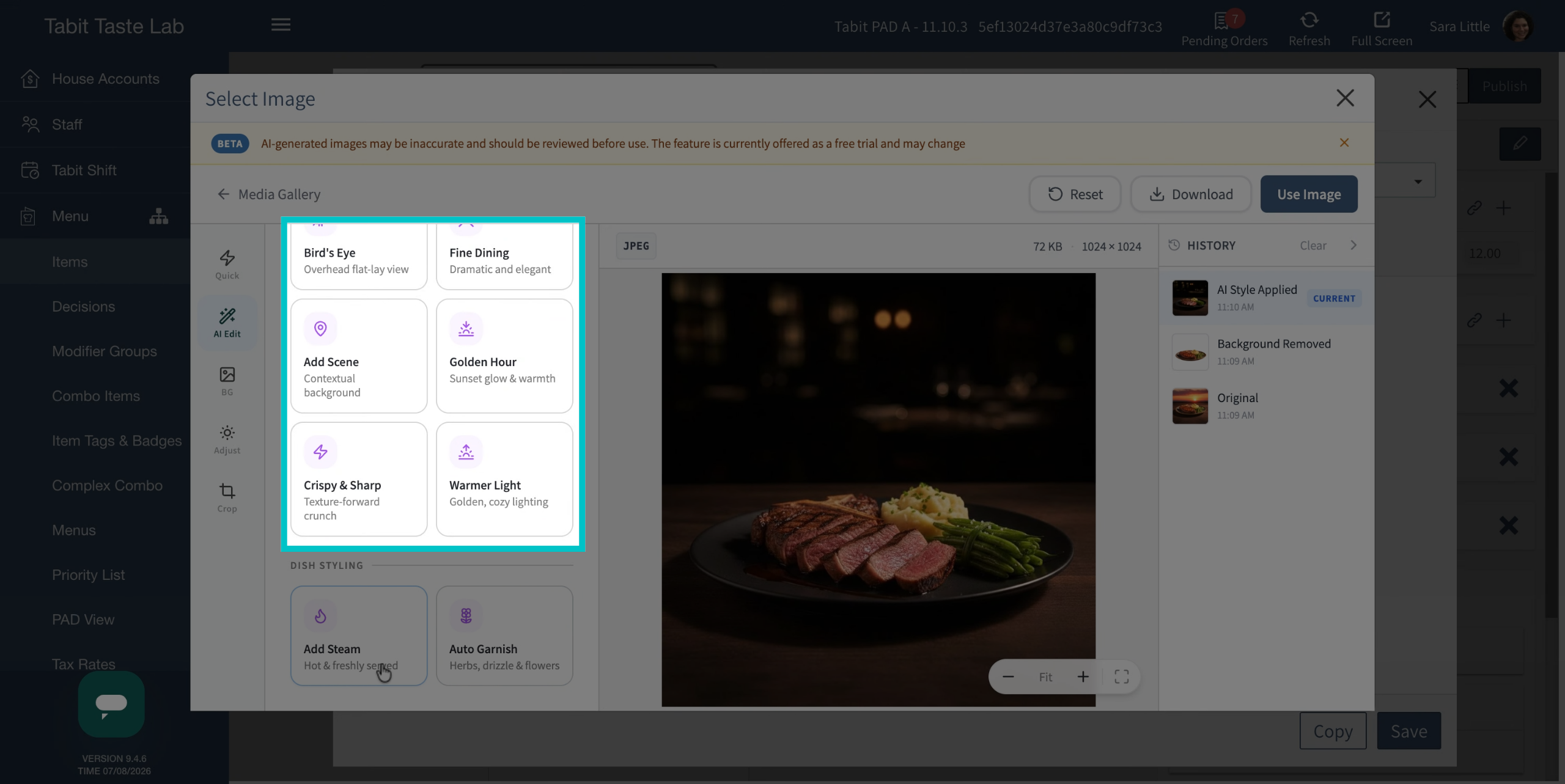Apply Add Steam dish styling

coord(359,636)
